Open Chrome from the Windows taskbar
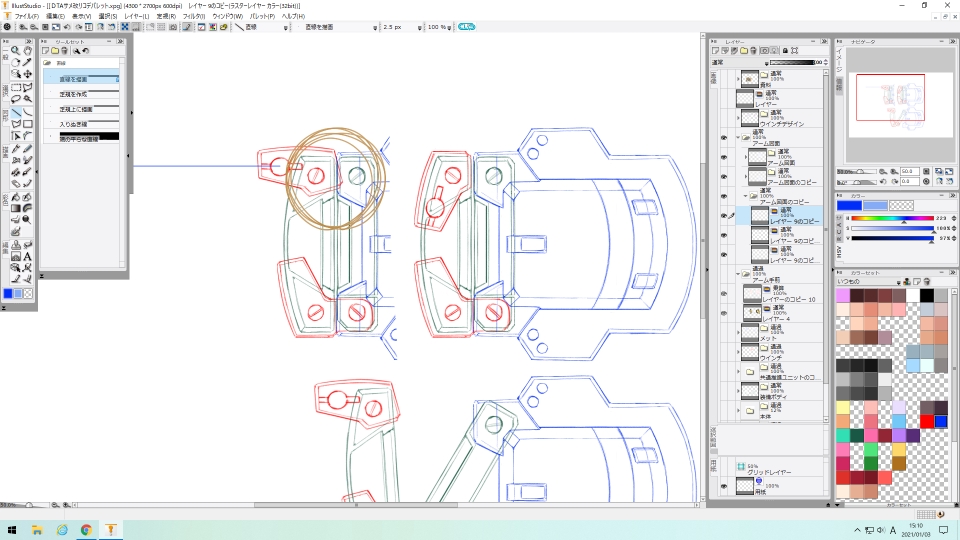The width and height of the screenshot is (960, 540). (86, 530)
